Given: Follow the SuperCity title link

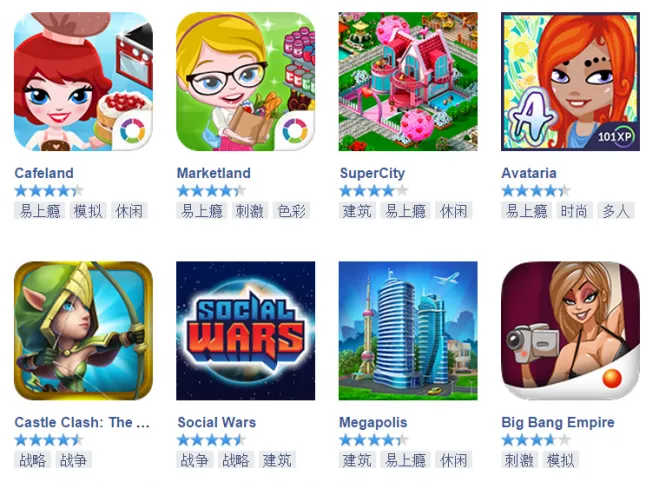Looking at the screenshot, I should click(372, 173).
